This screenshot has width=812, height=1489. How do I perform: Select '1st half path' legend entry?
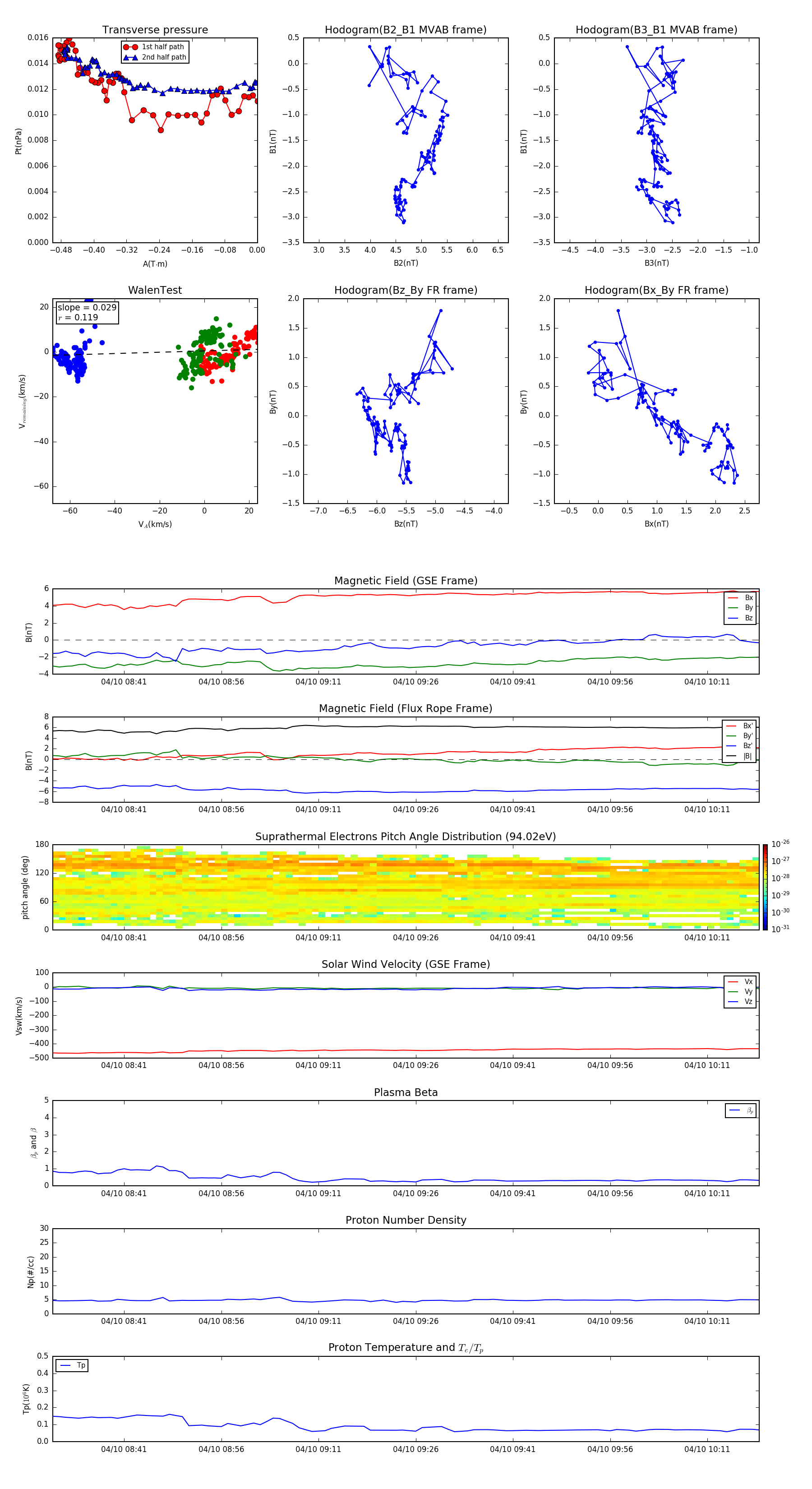tap(155, 47)
